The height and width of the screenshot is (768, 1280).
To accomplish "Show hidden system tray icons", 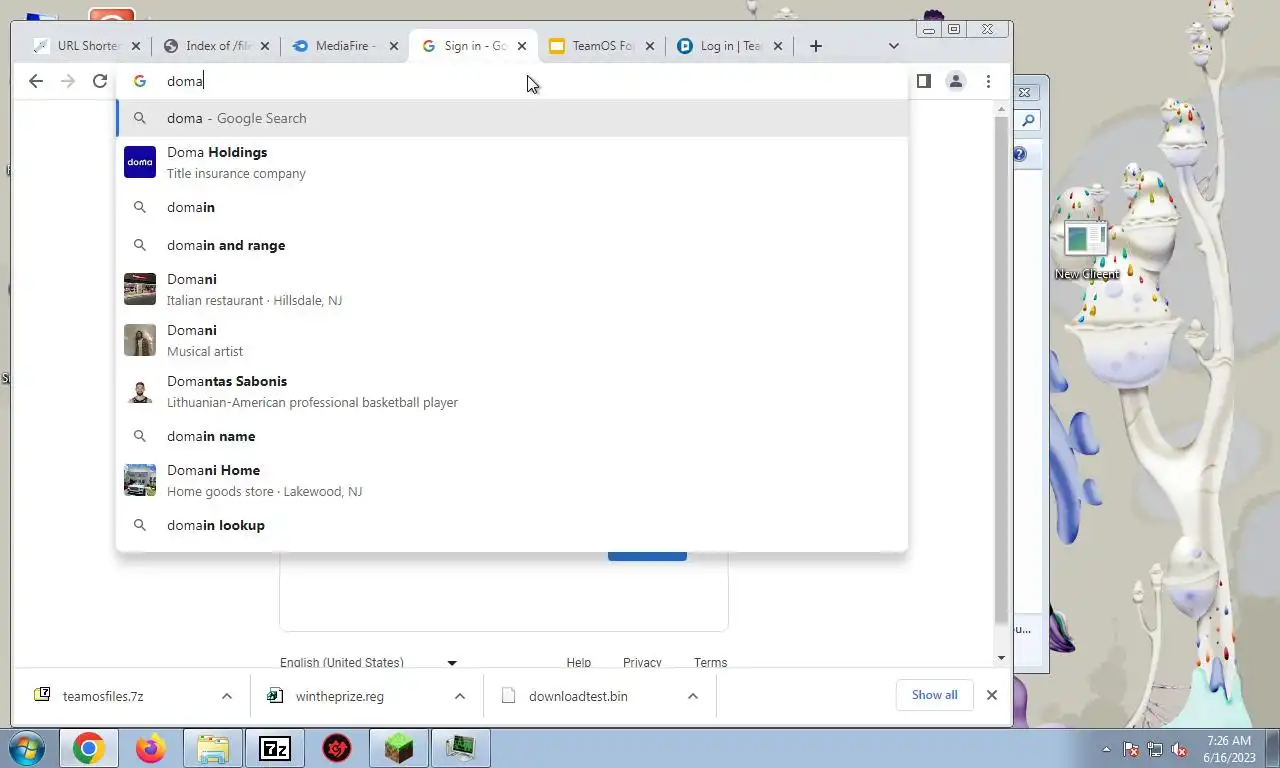I will (1106, 749).
